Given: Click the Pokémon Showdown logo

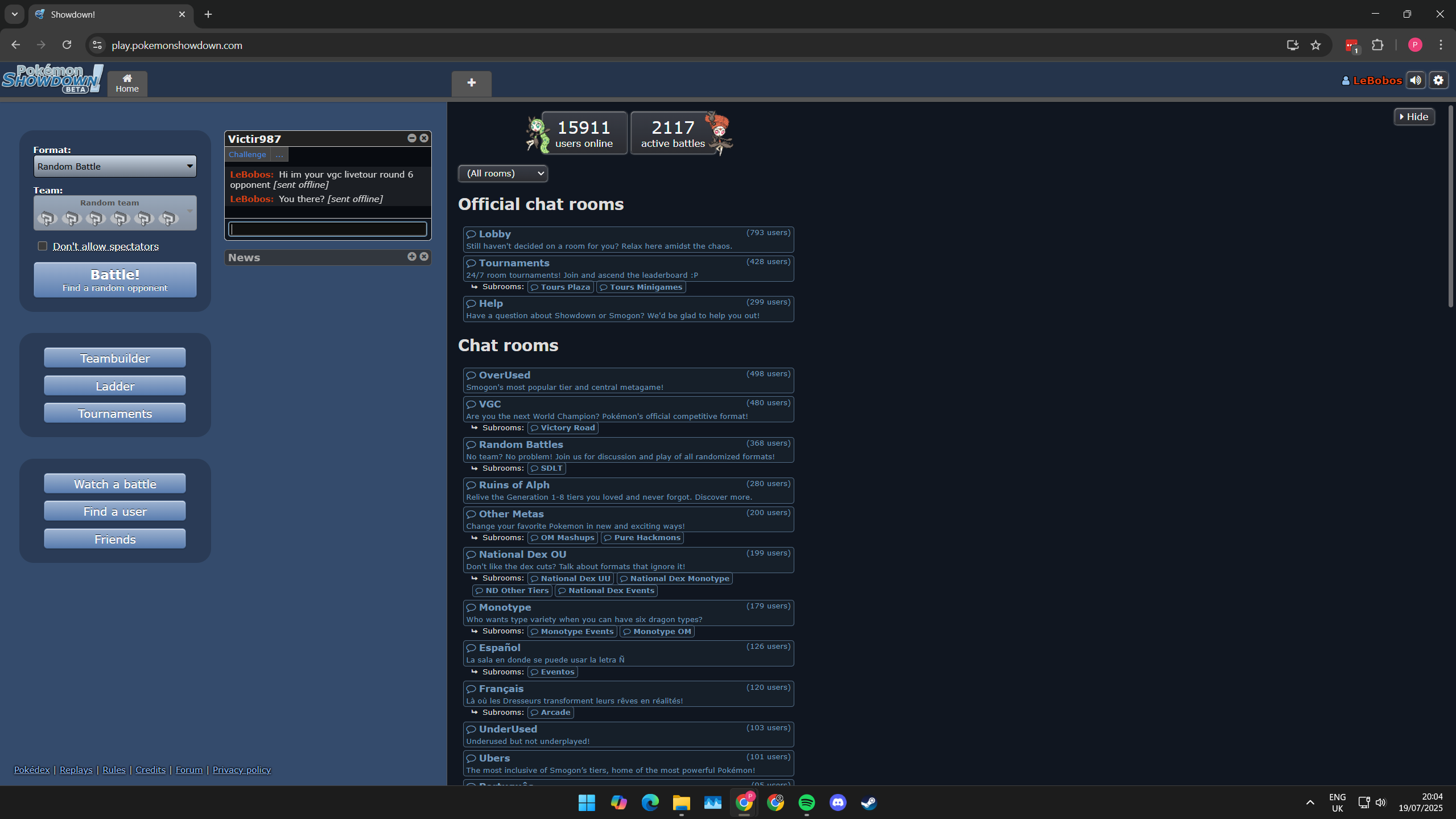Looking at the screenshot, I should (x=52, y=79).
